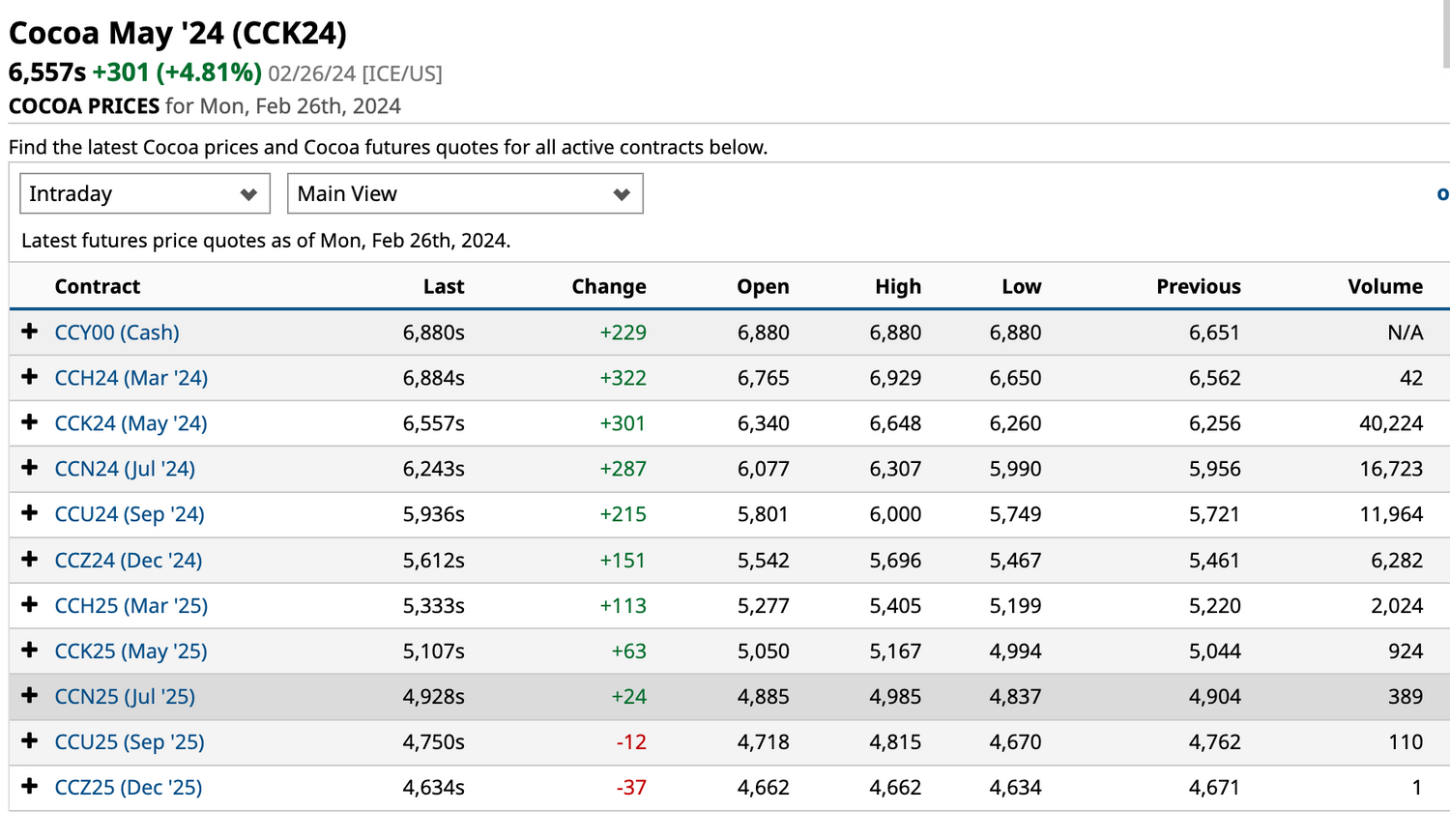Expand the CCZ24 (Dec '24) contract row
This screenshot has height=840, width=1450.
point(29,560)
